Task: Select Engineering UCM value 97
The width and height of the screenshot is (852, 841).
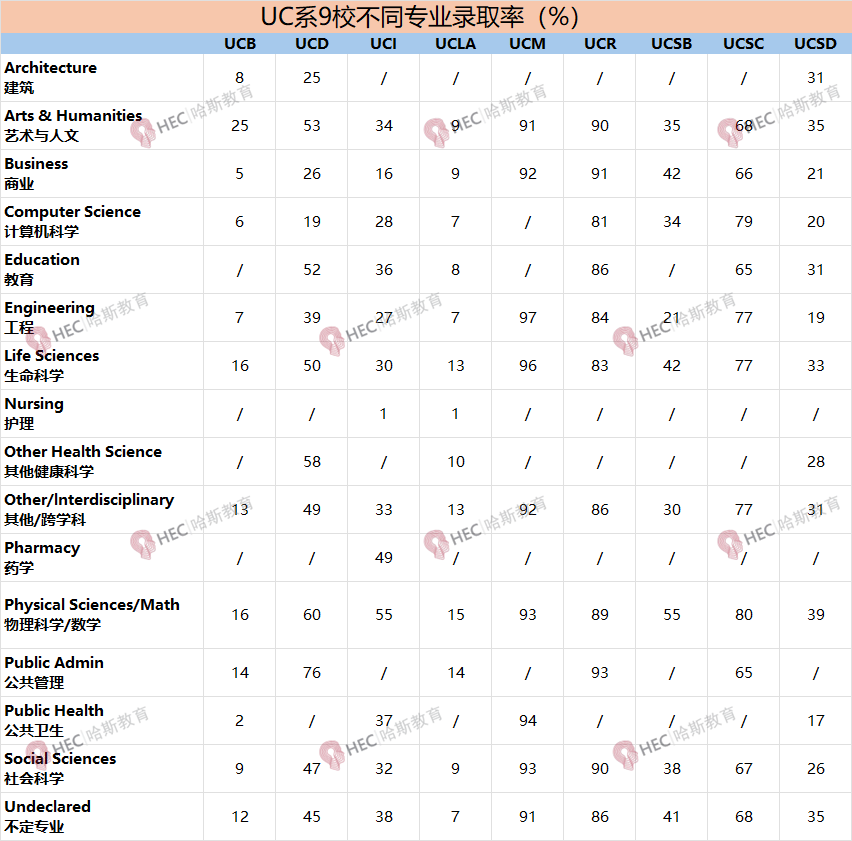Action: 528,317
